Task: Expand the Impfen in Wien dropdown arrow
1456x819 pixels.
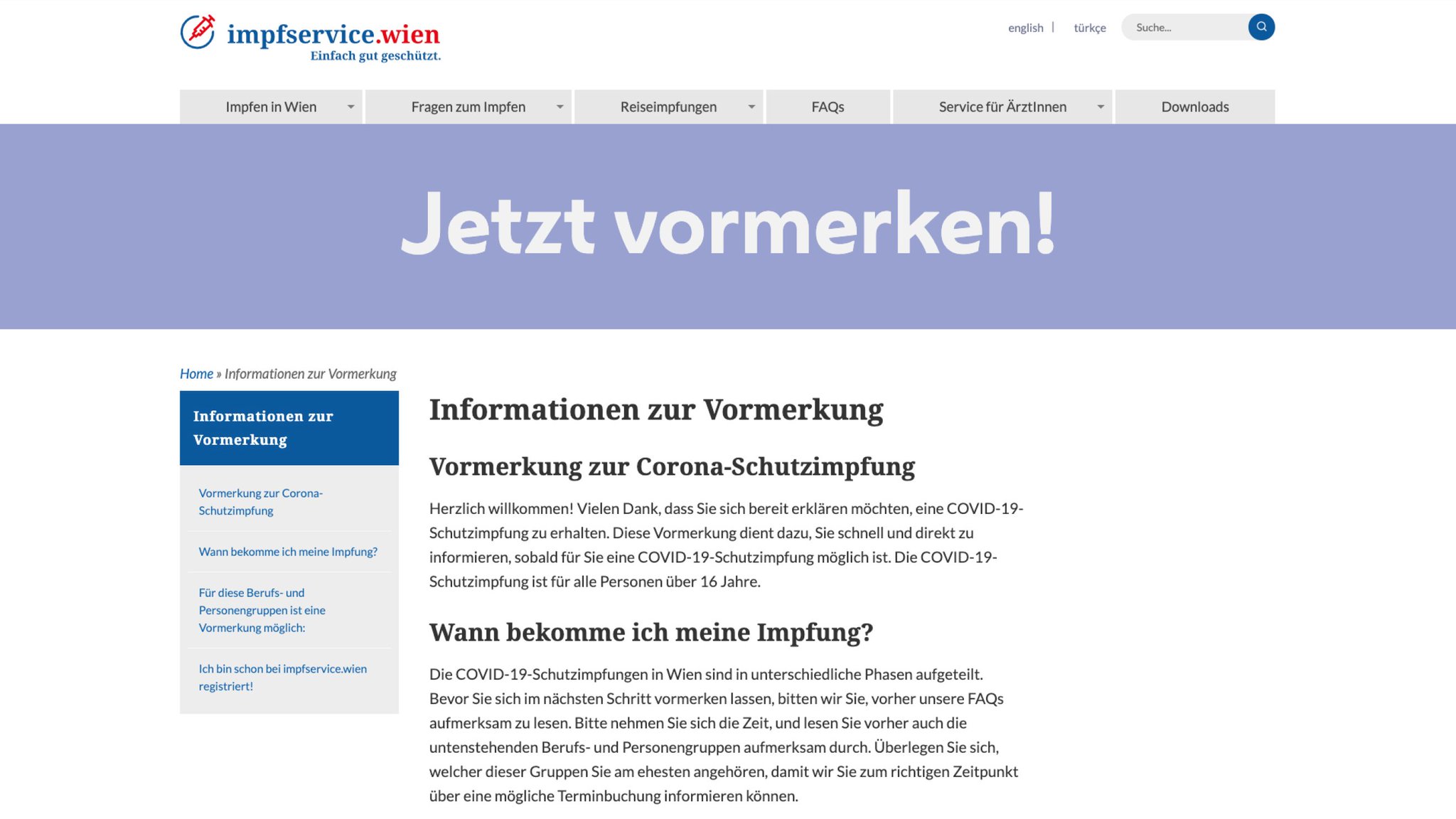Action: [x=350, y=107]
